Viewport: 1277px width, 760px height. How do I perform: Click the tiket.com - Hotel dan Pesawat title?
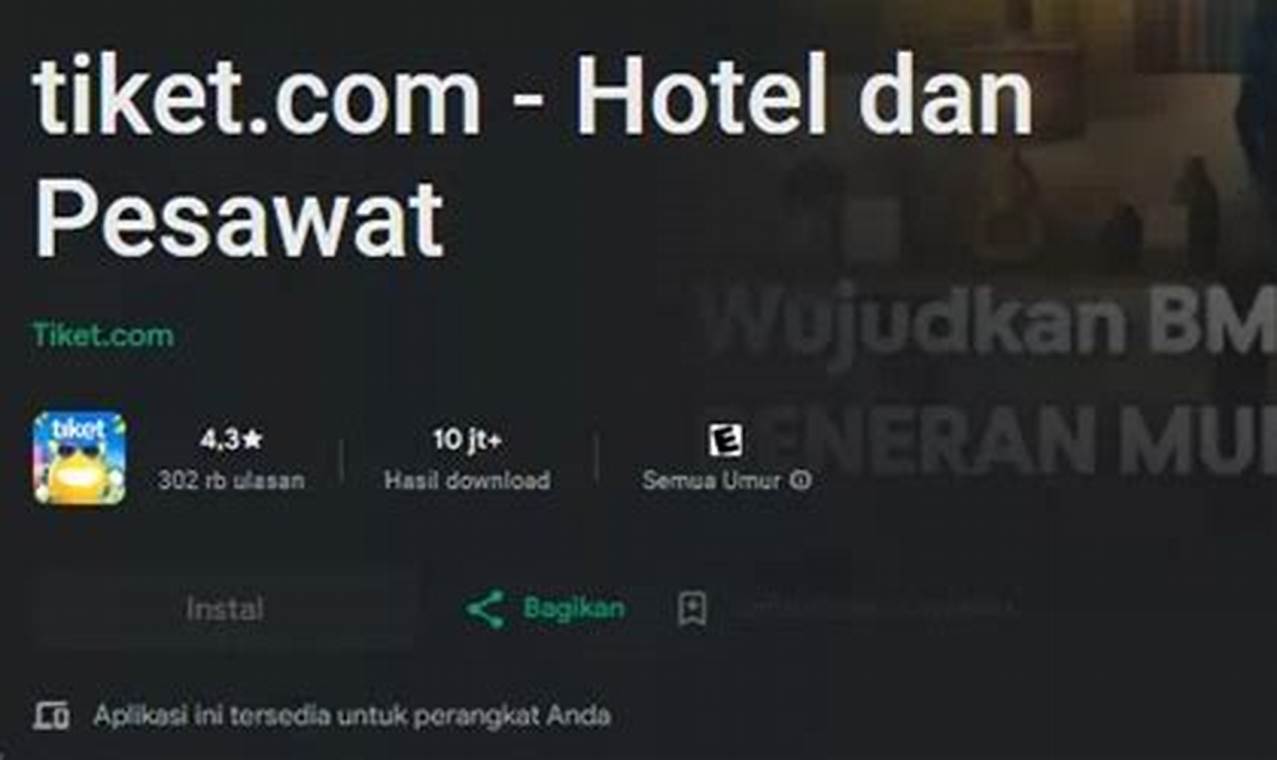pyautogui.click(x=533, y=160)
